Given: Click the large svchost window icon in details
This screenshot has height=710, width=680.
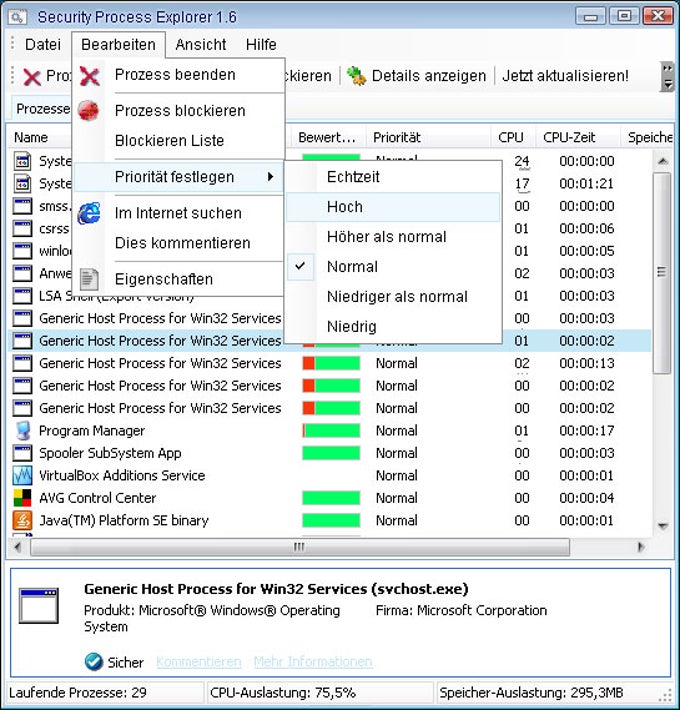Looking at the screenshot, I should 39,606.
